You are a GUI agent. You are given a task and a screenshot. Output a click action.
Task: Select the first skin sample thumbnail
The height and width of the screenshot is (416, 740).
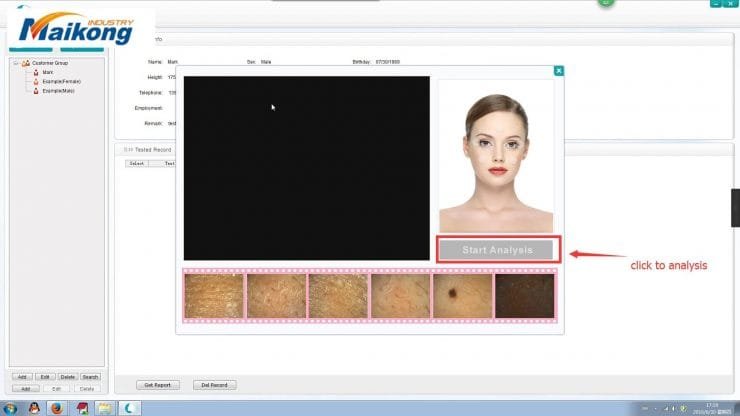click(x=214, y=295)
